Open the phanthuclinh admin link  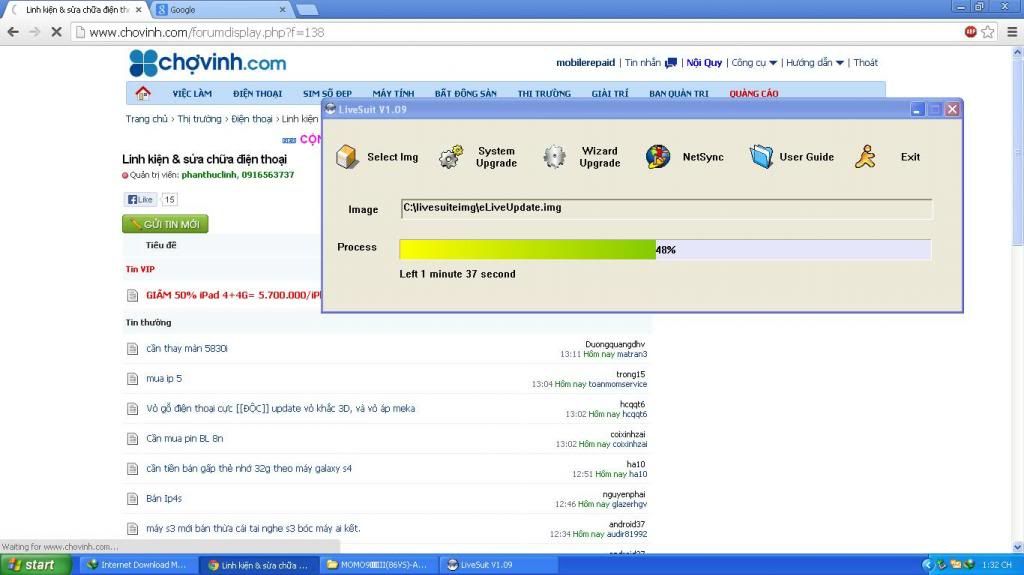click(x=208, y=175)
